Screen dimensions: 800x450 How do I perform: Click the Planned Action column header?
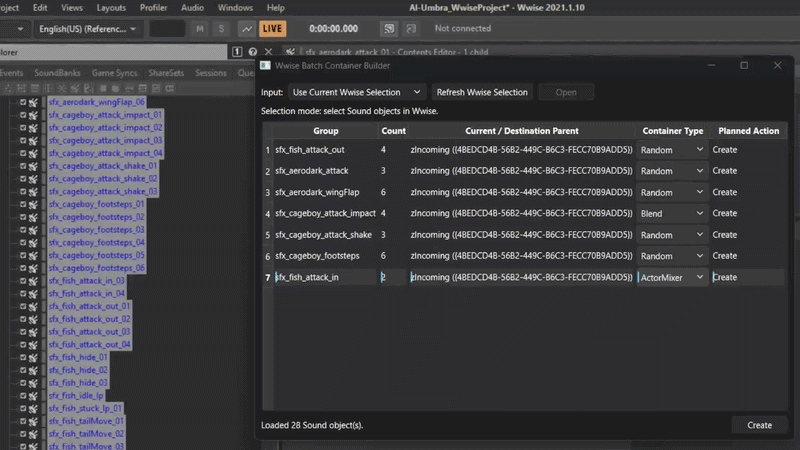tap(748, 131)
